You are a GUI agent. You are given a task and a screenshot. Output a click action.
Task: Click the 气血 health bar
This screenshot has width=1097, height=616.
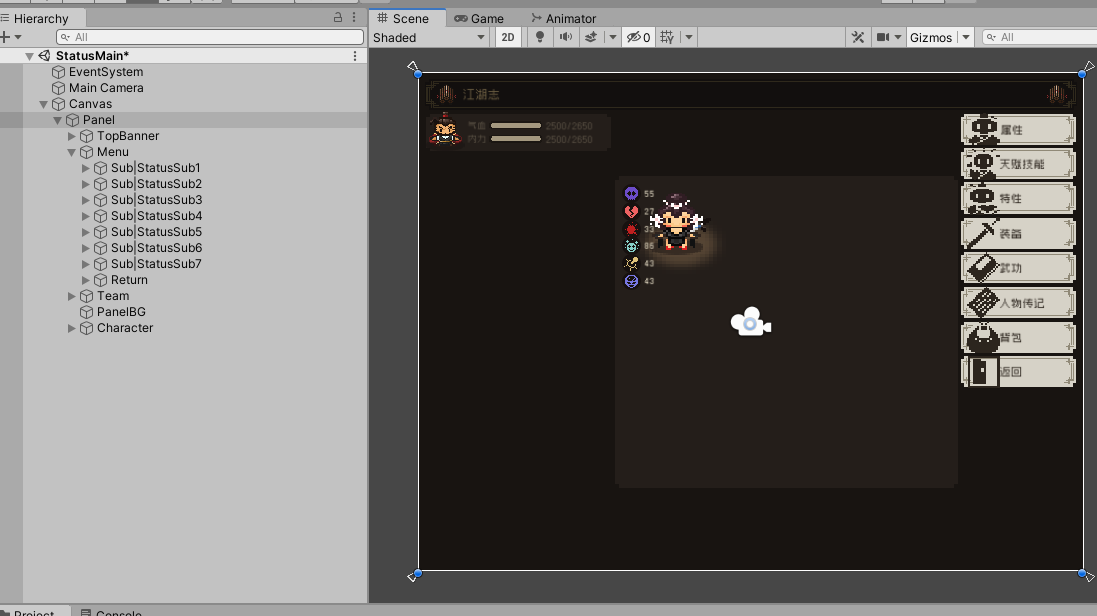tap(516, 126)
